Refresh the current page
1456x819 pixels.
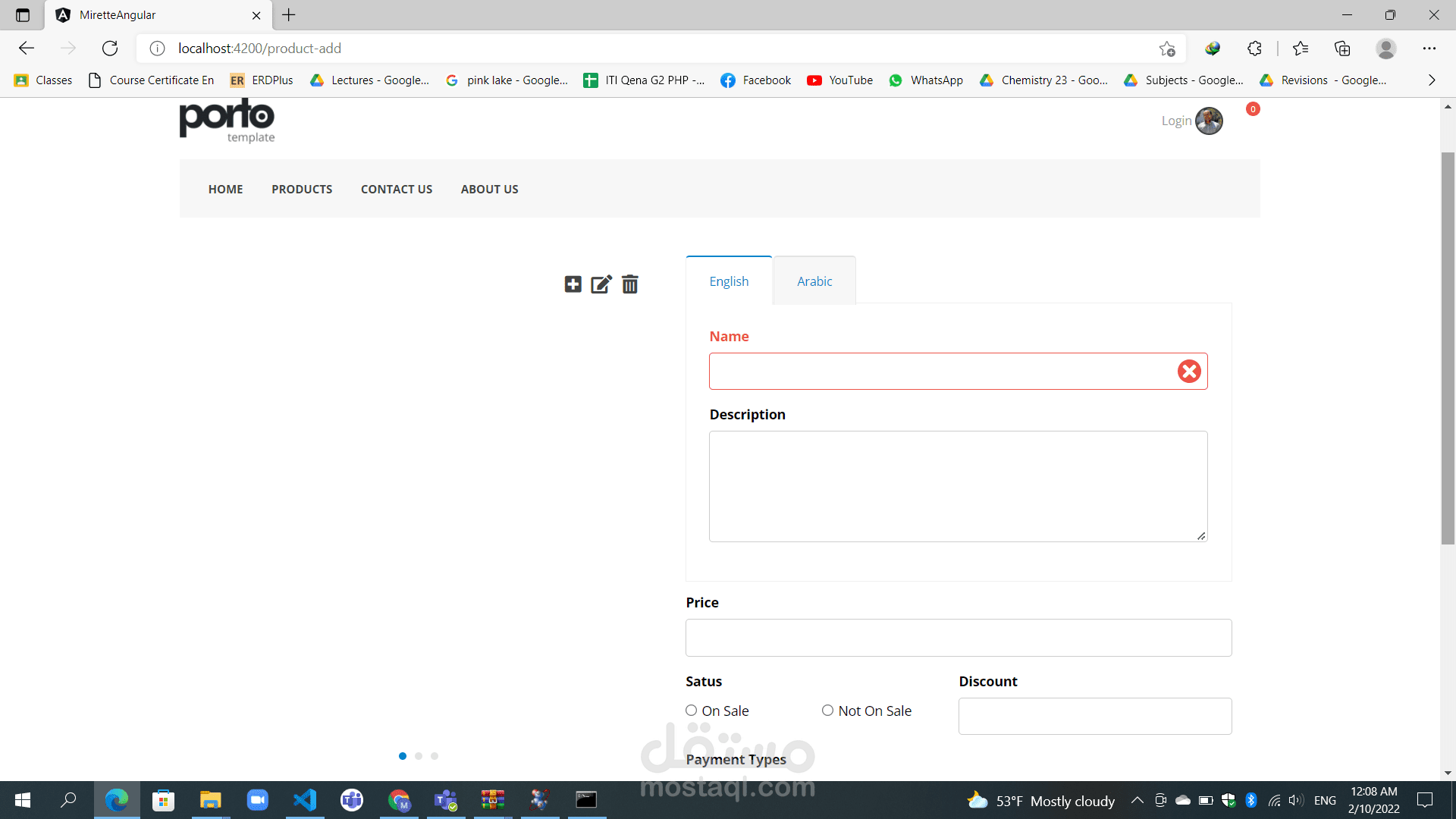point(110,48)
